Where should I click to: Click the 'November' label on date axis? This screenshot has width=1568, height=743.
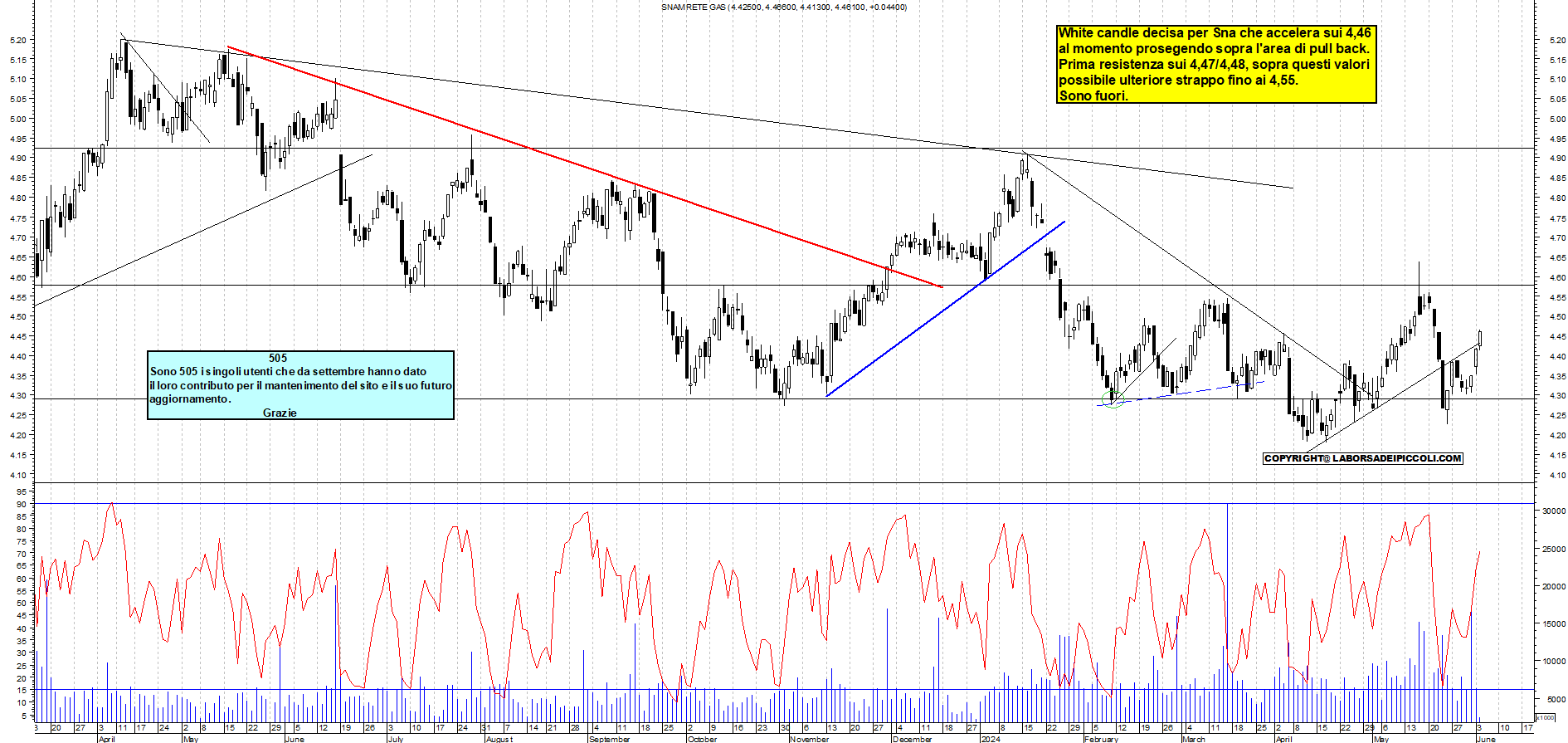point(809,739)
